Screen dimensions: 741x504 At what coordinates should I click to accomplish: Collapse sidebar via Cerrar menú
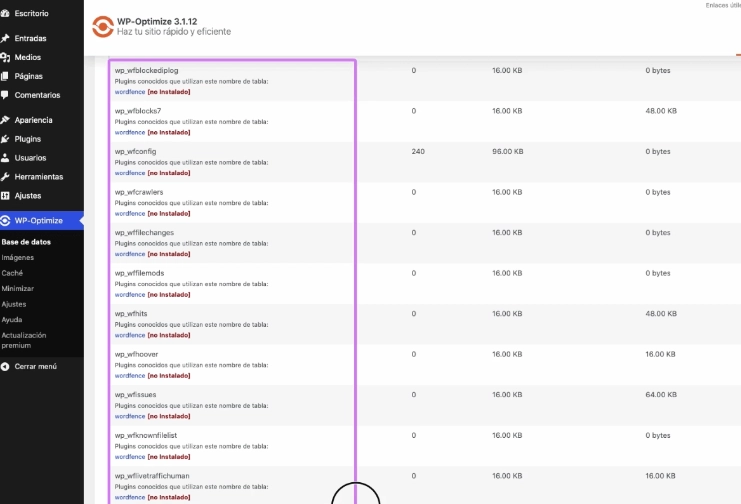point(35,366)
